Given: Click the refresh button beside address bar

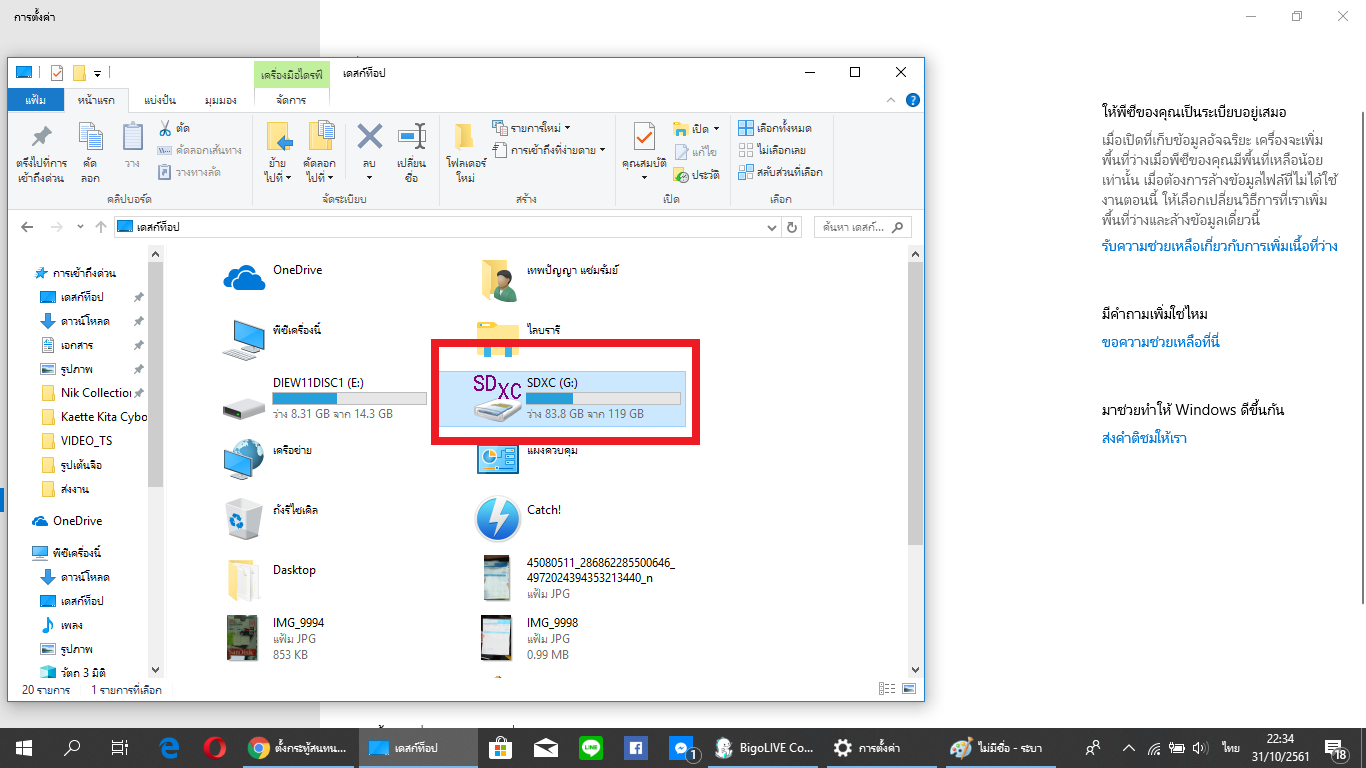Looking at the screenshot, I should click(793, 227).
